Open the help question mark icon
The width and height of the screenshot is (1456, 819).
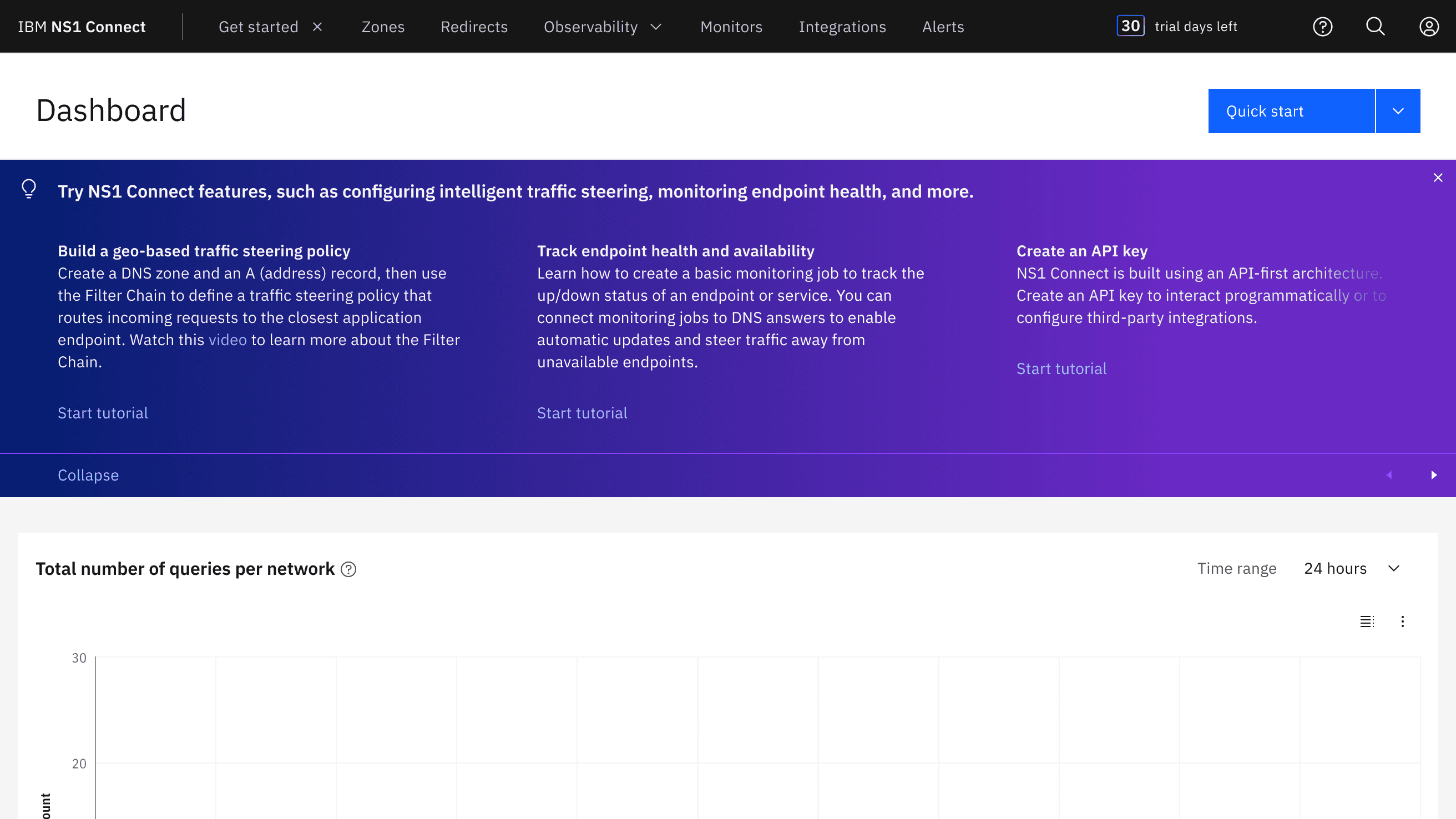point(1322,27)
